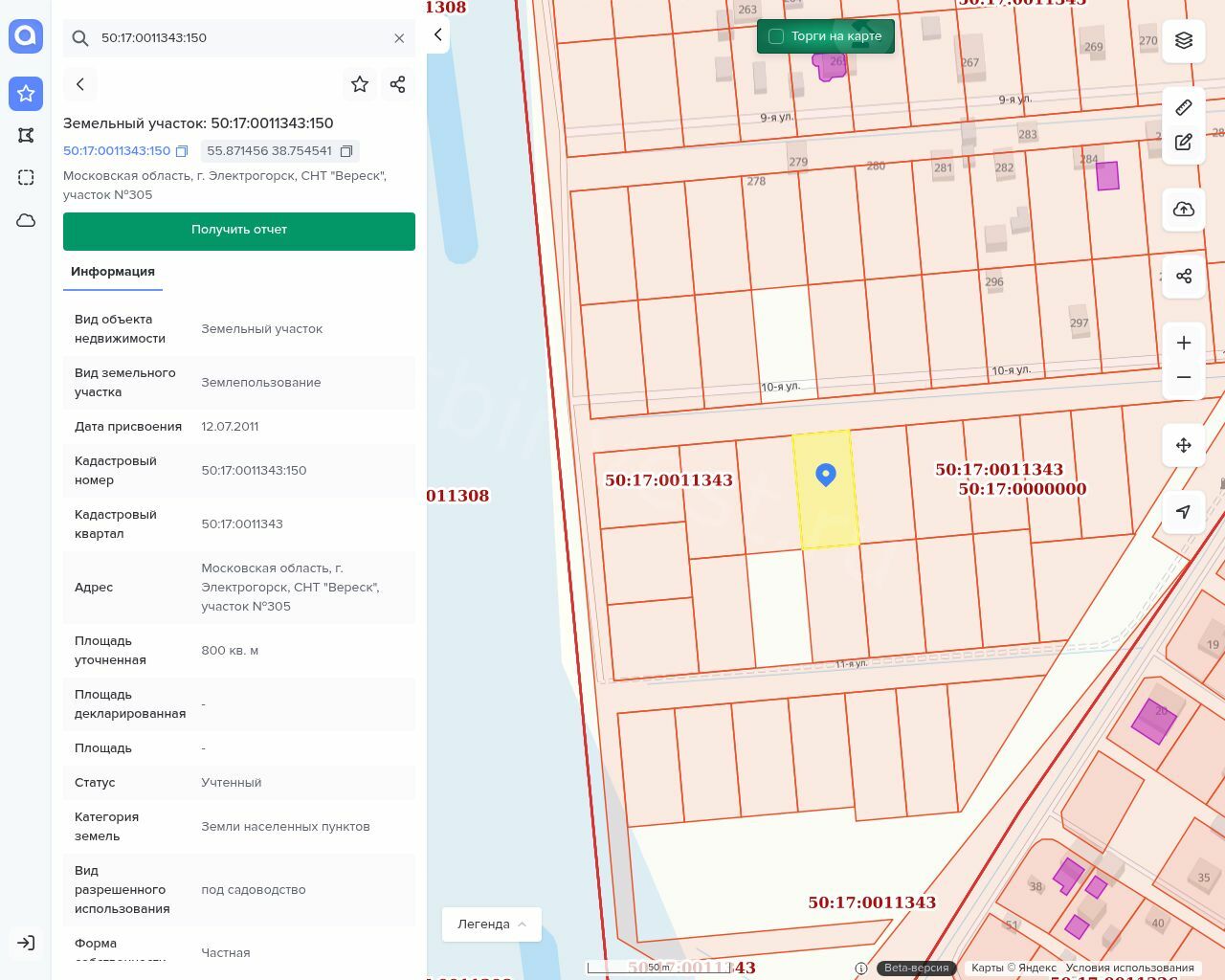Activate the draw/edit tool on map

[x=1184, y=142]
